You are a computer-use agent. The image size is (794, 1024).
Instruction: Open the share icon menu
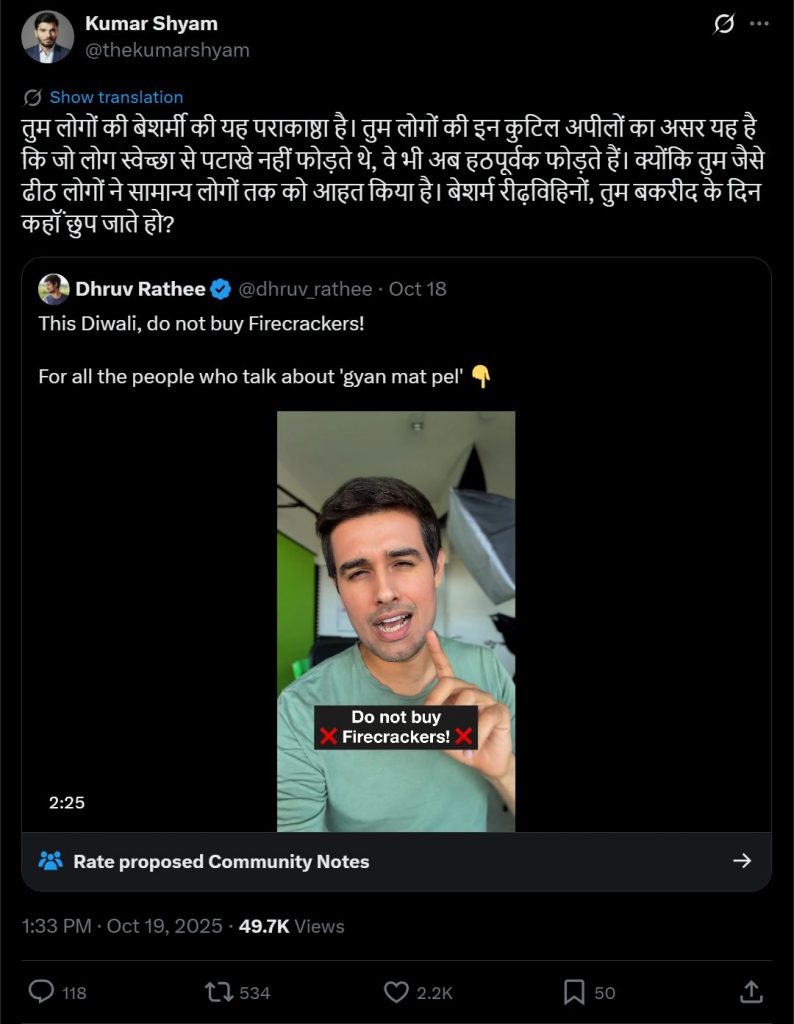tap(750, 992)
